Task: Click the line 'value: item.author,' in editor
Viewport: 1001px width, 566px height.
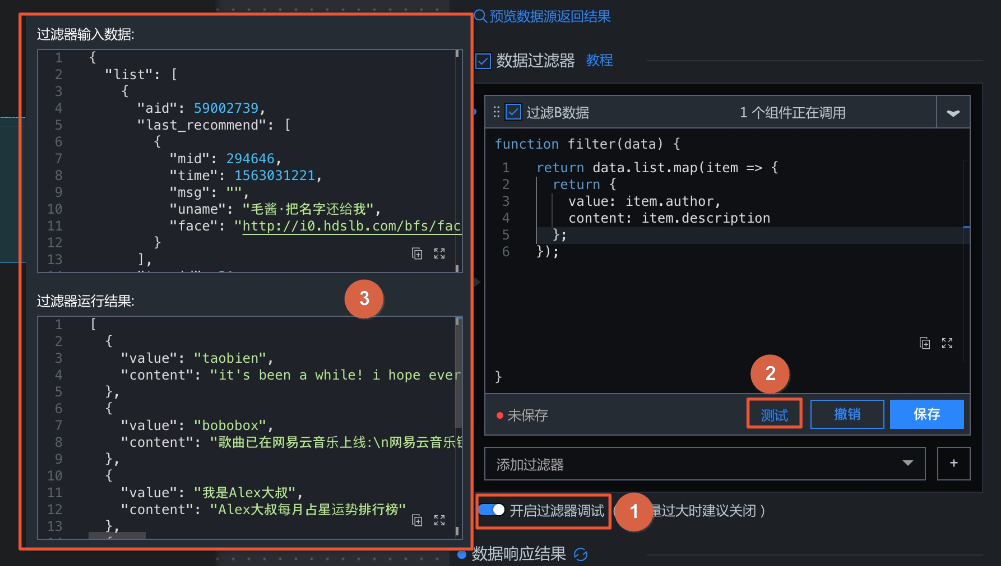Action: [x=644, y=201]
